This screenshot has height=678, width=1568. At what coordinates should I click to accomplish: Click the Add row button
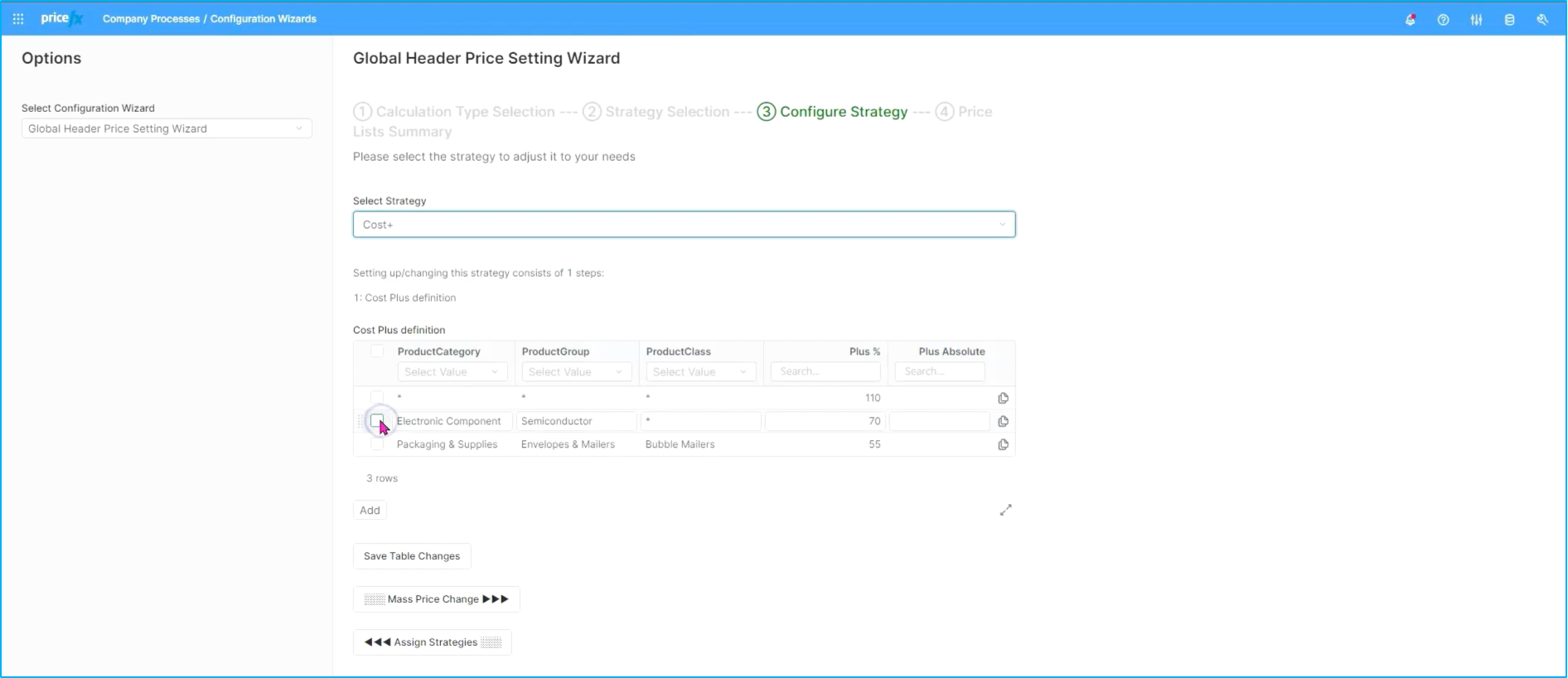pos(370,511)
